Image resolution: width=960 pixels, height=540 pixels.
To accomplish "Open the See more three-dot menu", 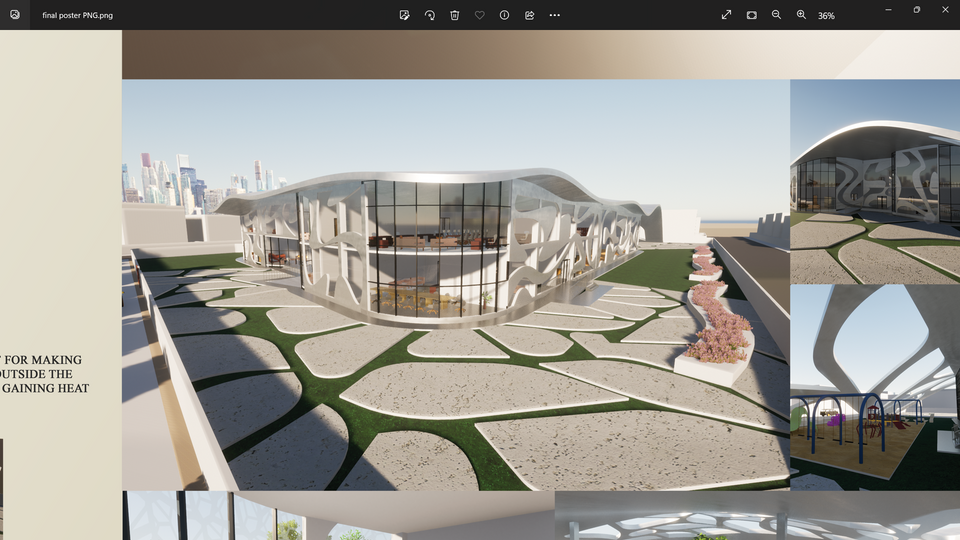I will [x=555, y=15].
